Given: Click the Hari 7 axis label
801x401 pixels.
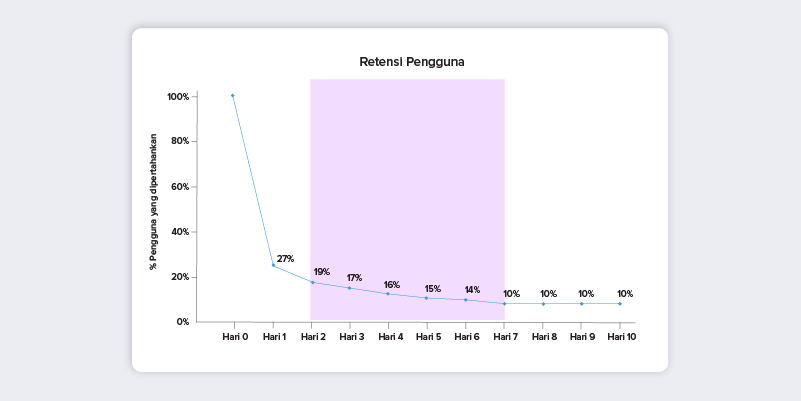Looking at the screenshot, I should (x=505, y=337).
